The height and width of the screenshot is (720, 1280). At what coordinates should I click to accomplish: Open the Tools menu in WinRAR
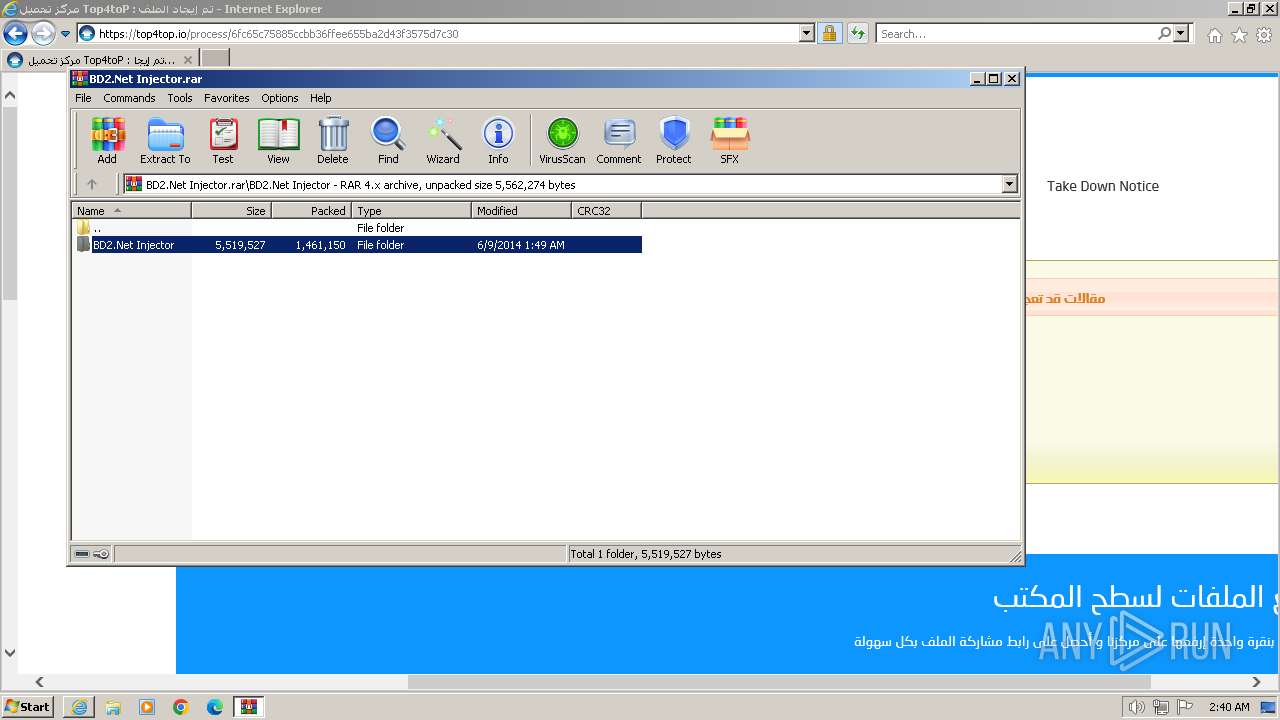(x=180, y=98)
